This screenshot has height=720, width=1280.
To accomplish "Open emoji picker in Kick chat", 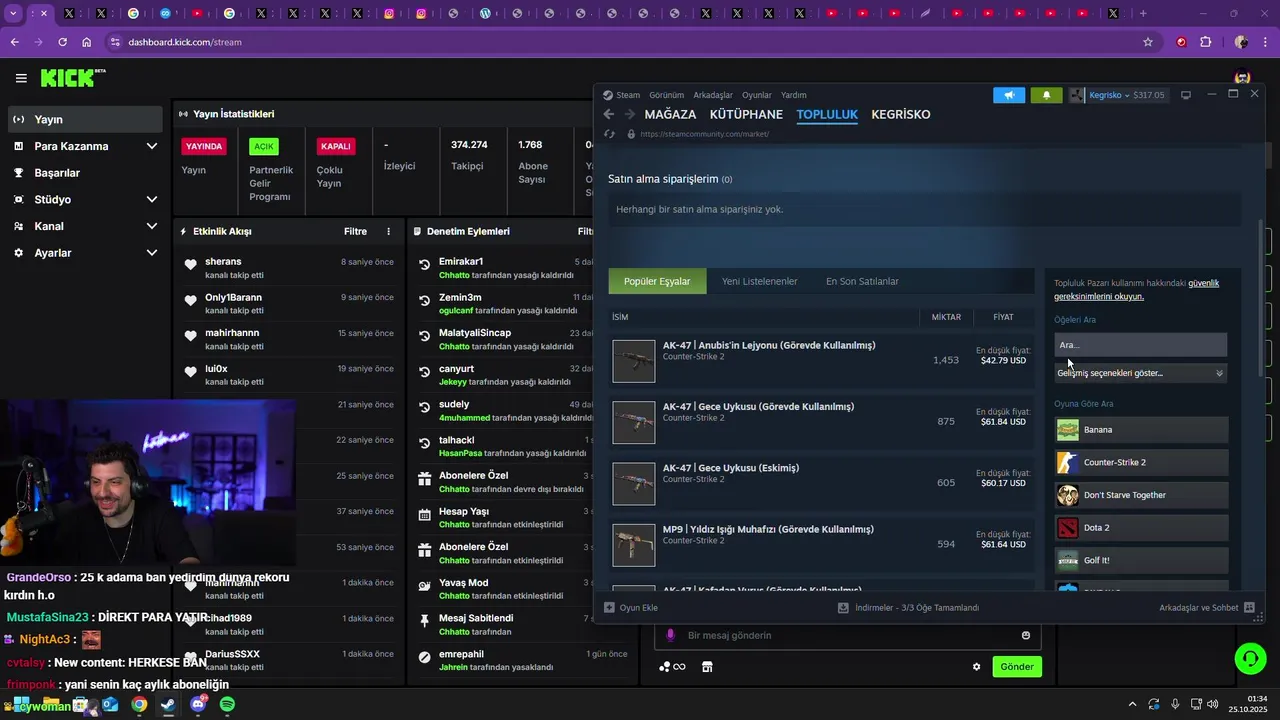I will (1026, 635).
